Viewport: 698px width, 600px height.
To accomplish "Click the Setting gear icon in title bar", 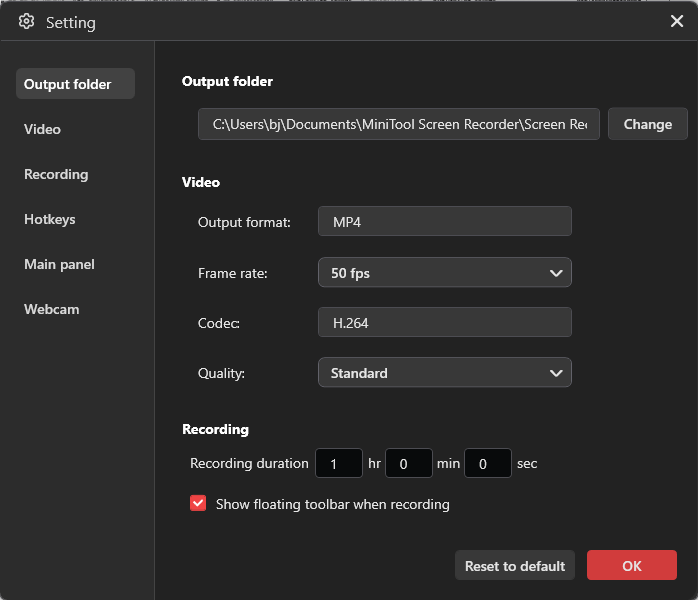I will pyautogui.click(x=26, y=21).
